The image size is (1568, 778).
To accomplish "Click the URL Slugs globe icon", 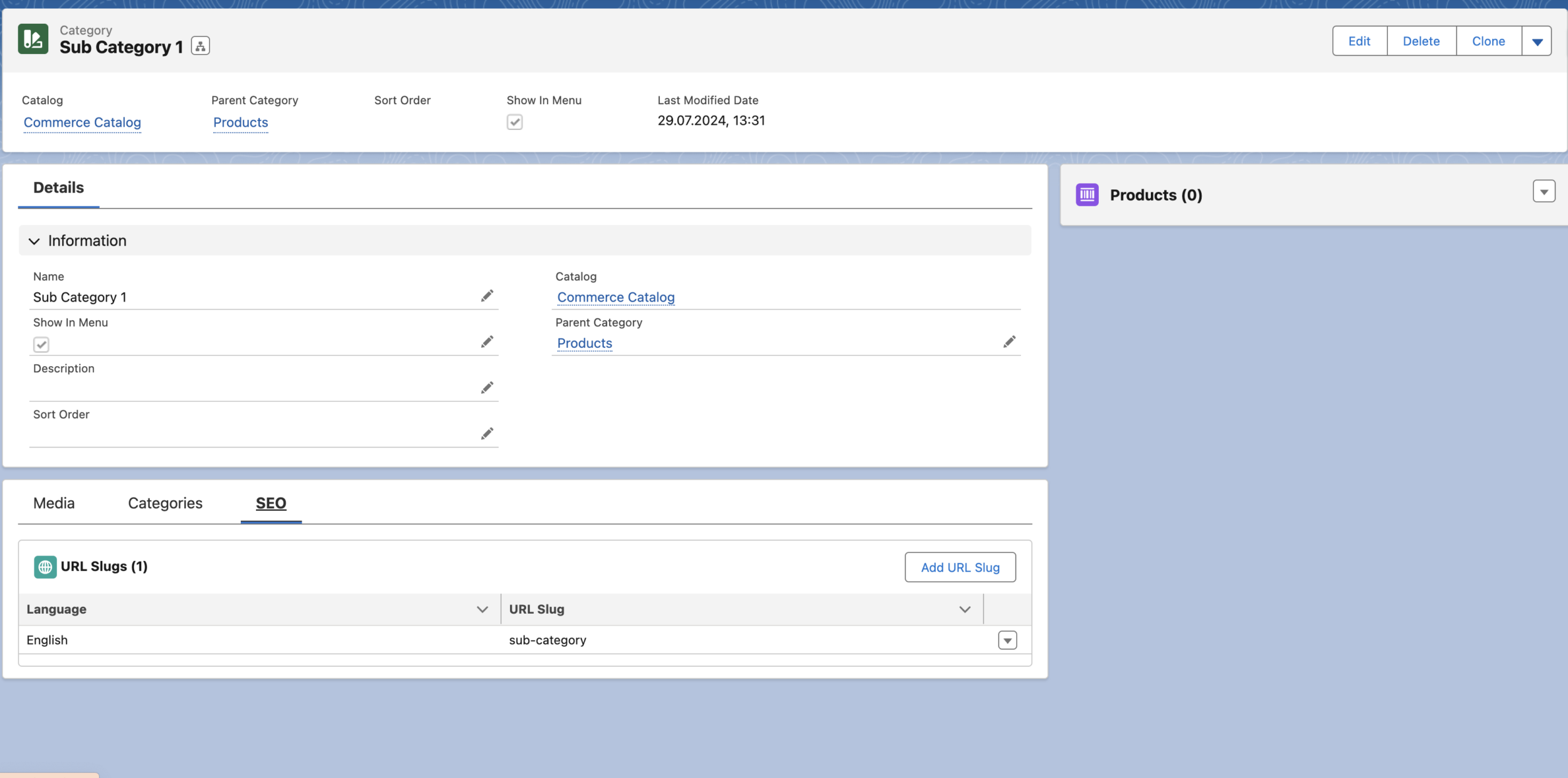I will point(45,567).
